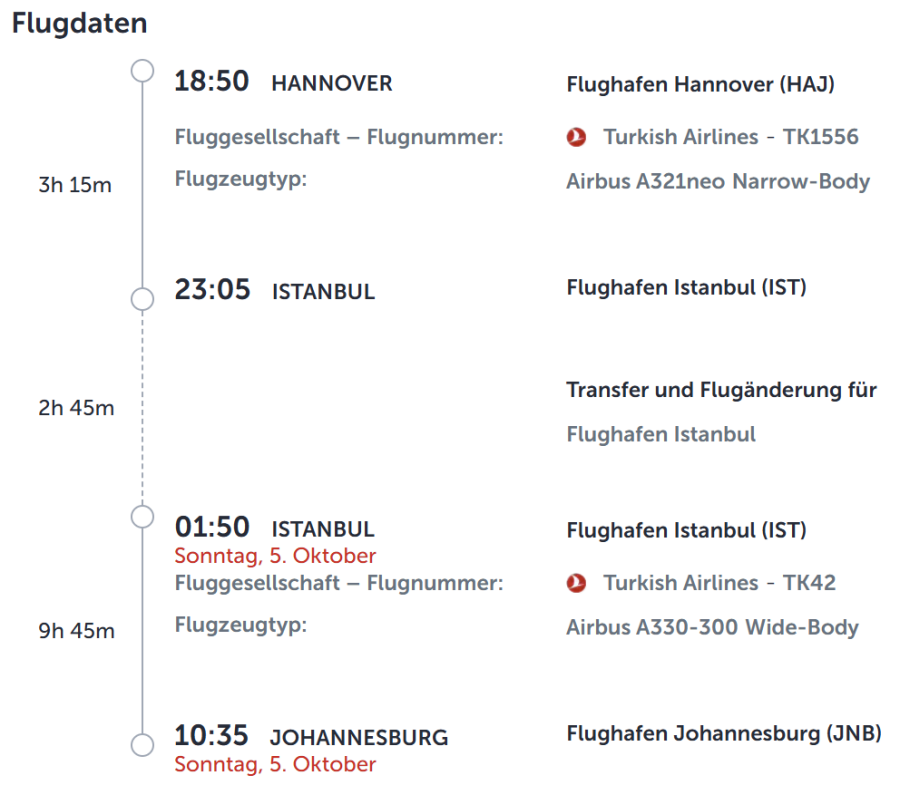Click Airbus A330-300 Wide-Body aircraft type
Screen dimensions: 900x785
[712, 628]
